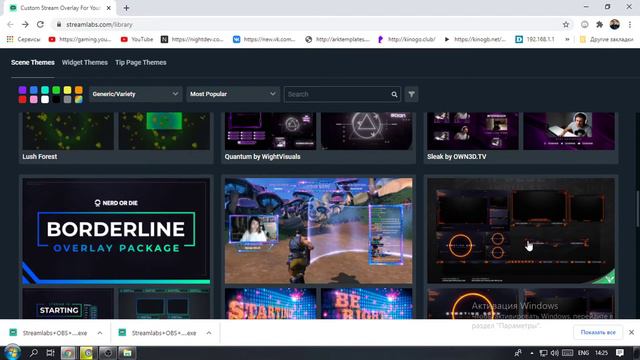This screenshot has width=640, height=360.
Task: Switch to Scene Themes tab
Action: click(33, 62)
